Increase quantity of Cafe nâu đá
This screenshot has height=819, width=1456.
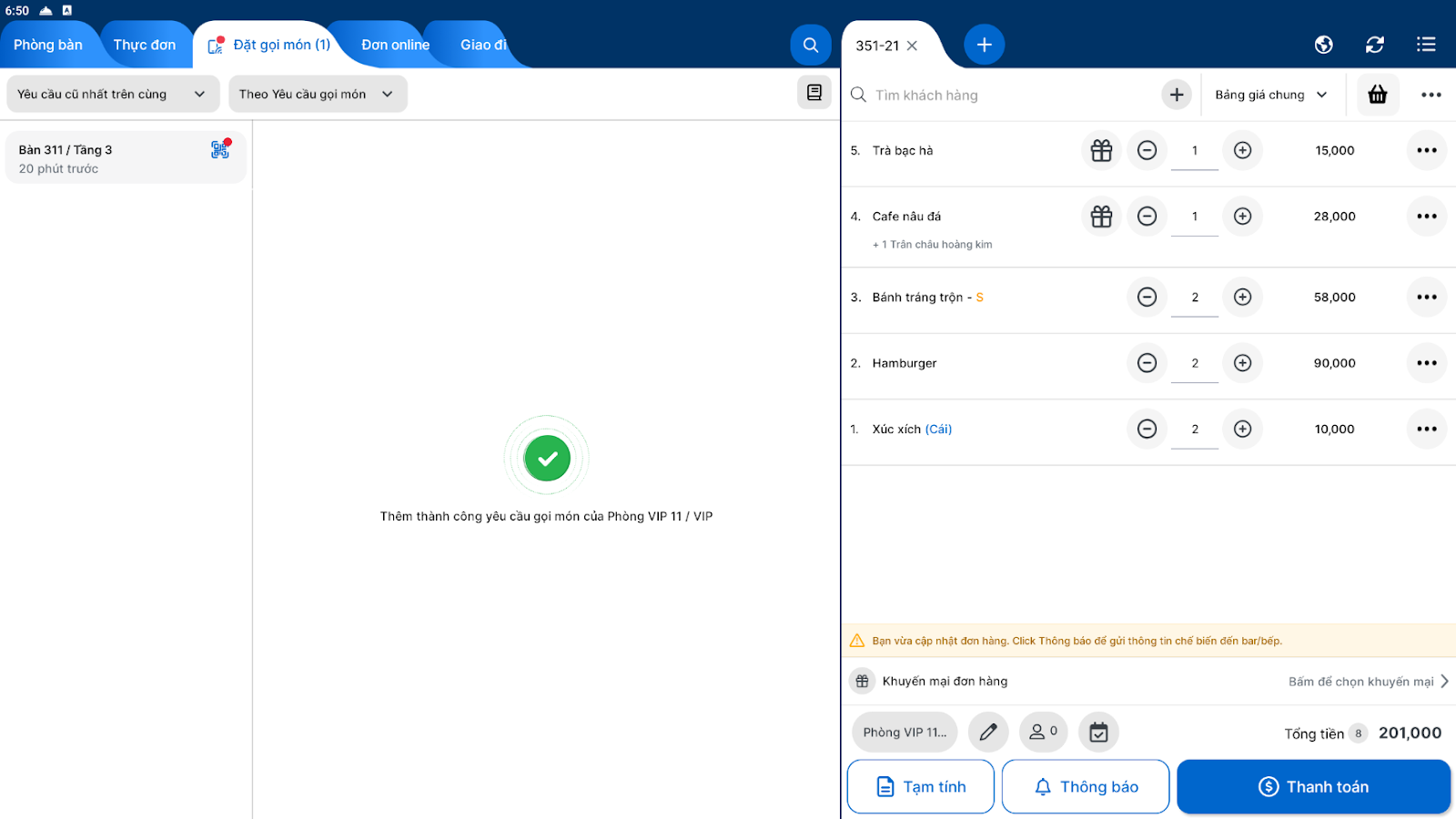[x=1242, y=217]
